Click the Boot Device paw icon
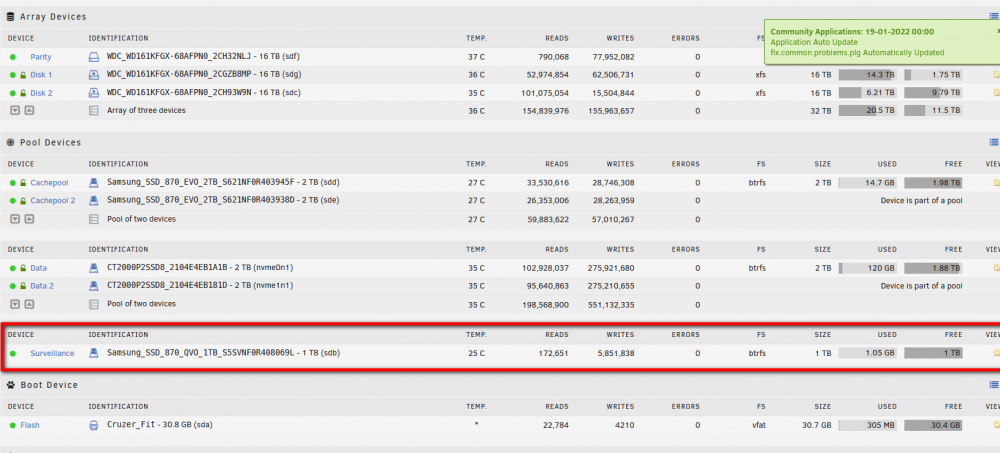The height and width of the screenshot is (453, 1000). 10,385
